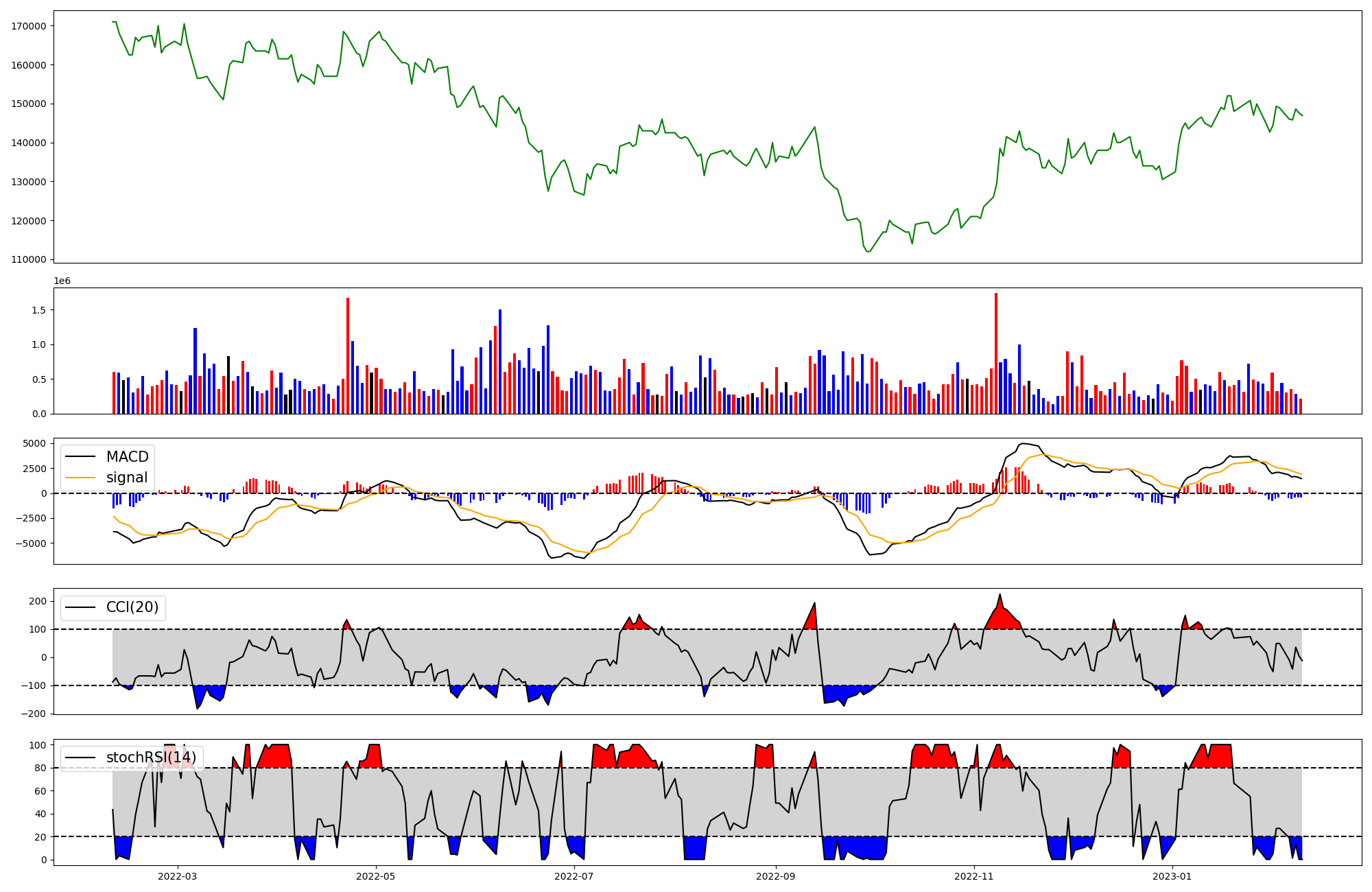1372x892 pixels.
Task: Click the 2022-05 x-axis date label
Action: coord(376,876)
